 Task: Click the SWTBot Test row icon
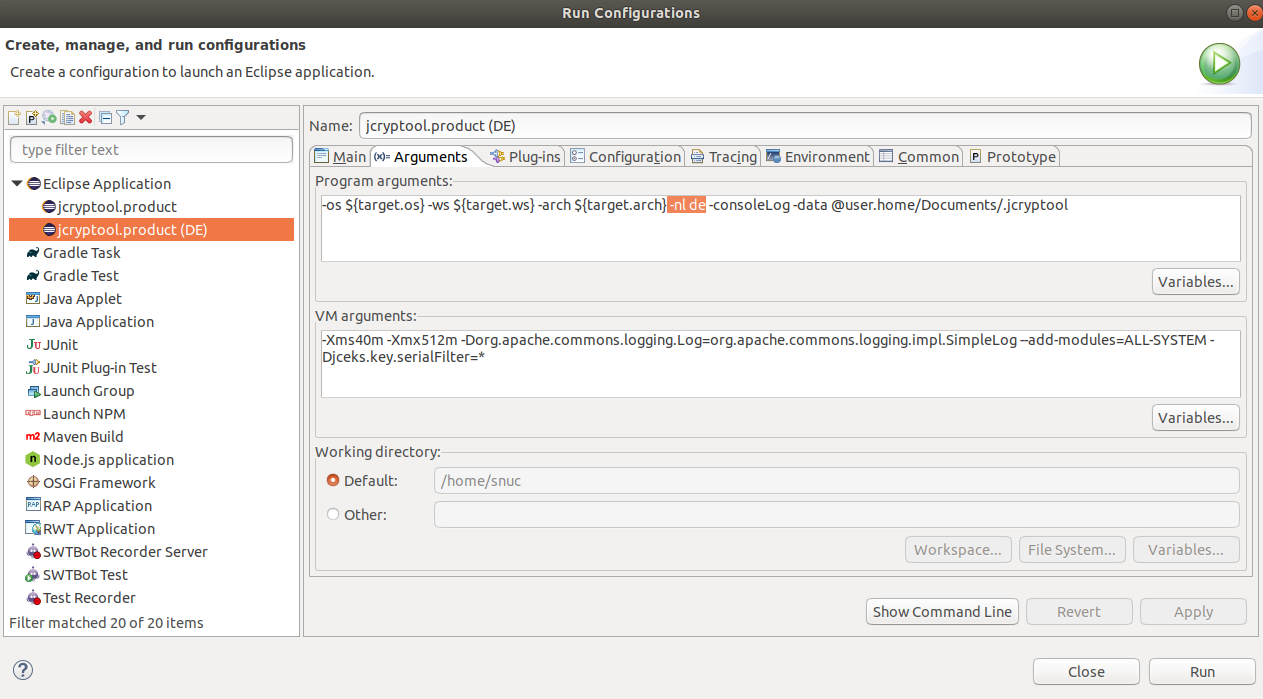click(33, 575)
